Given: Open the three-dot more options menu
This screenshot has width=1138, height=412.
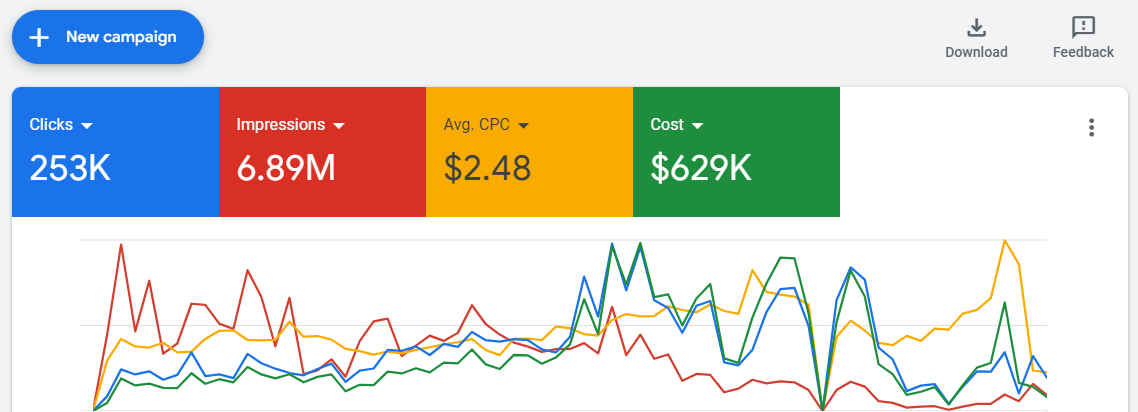Looking at the screenshot, I should [x=1091, y=127].
